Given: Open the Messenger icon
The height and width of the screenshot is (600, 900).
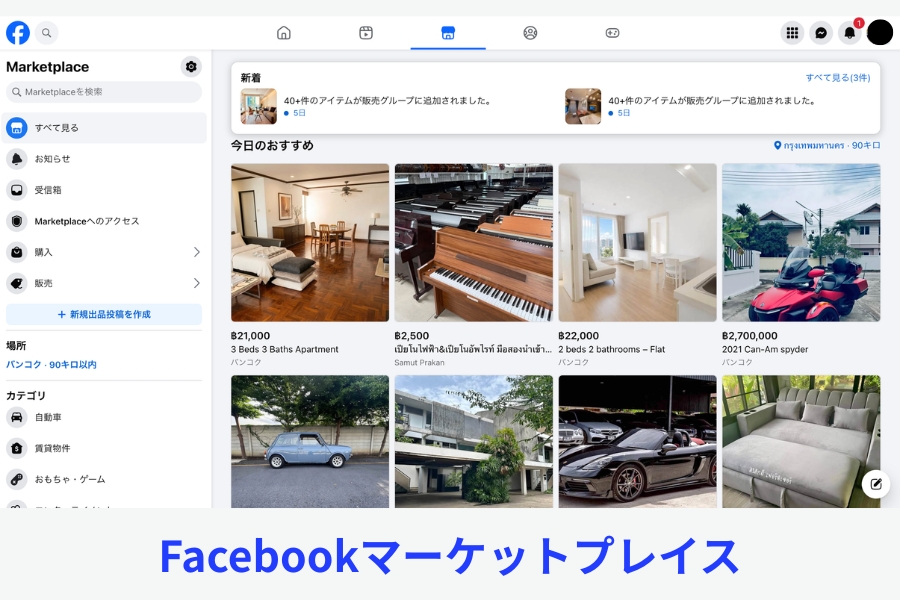Looking at the screenshot, I should click(x=821, y=33).
